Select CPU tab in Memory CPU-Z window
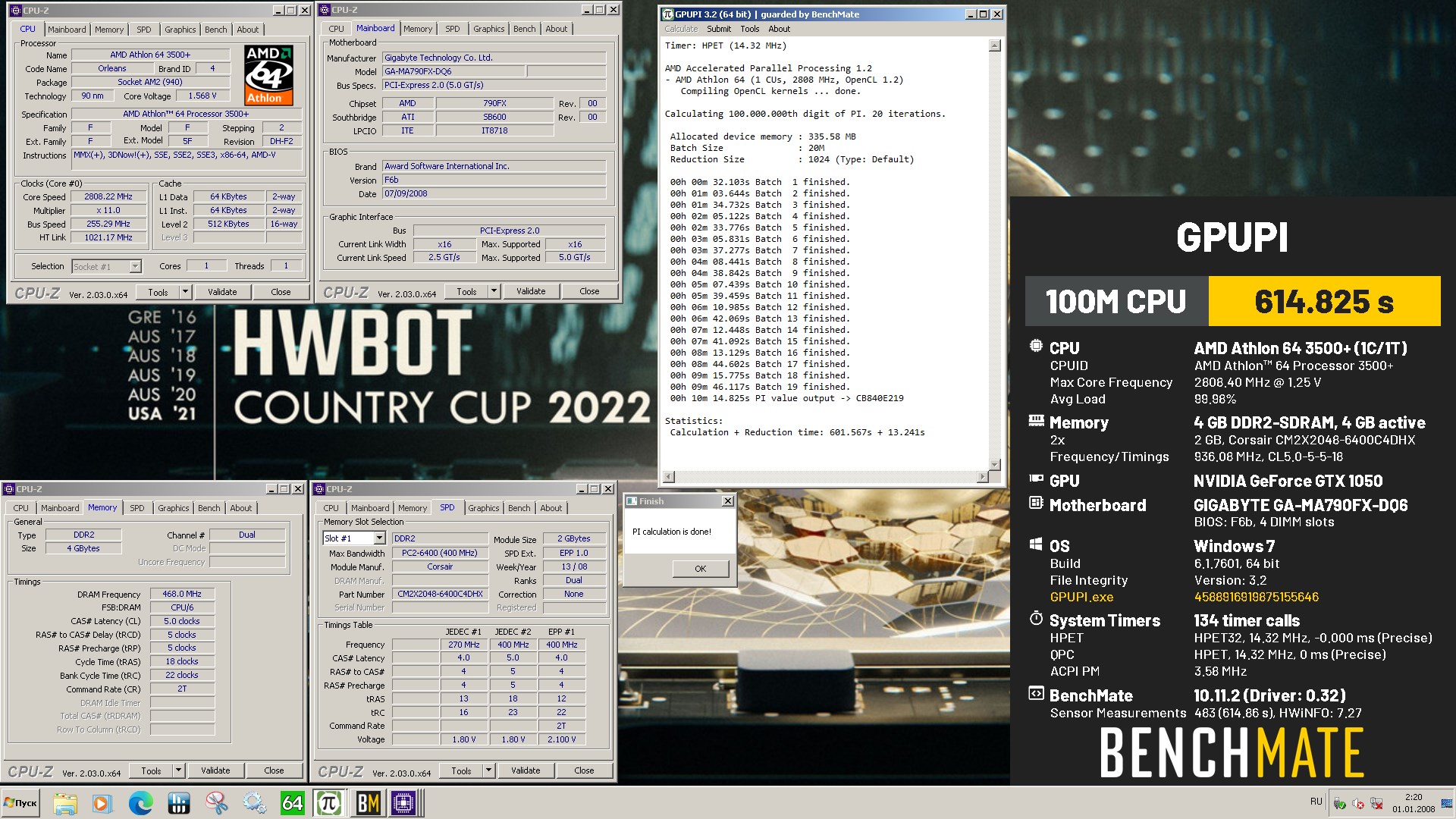The width and height of the screenshot is (1456, 819). 21,508
